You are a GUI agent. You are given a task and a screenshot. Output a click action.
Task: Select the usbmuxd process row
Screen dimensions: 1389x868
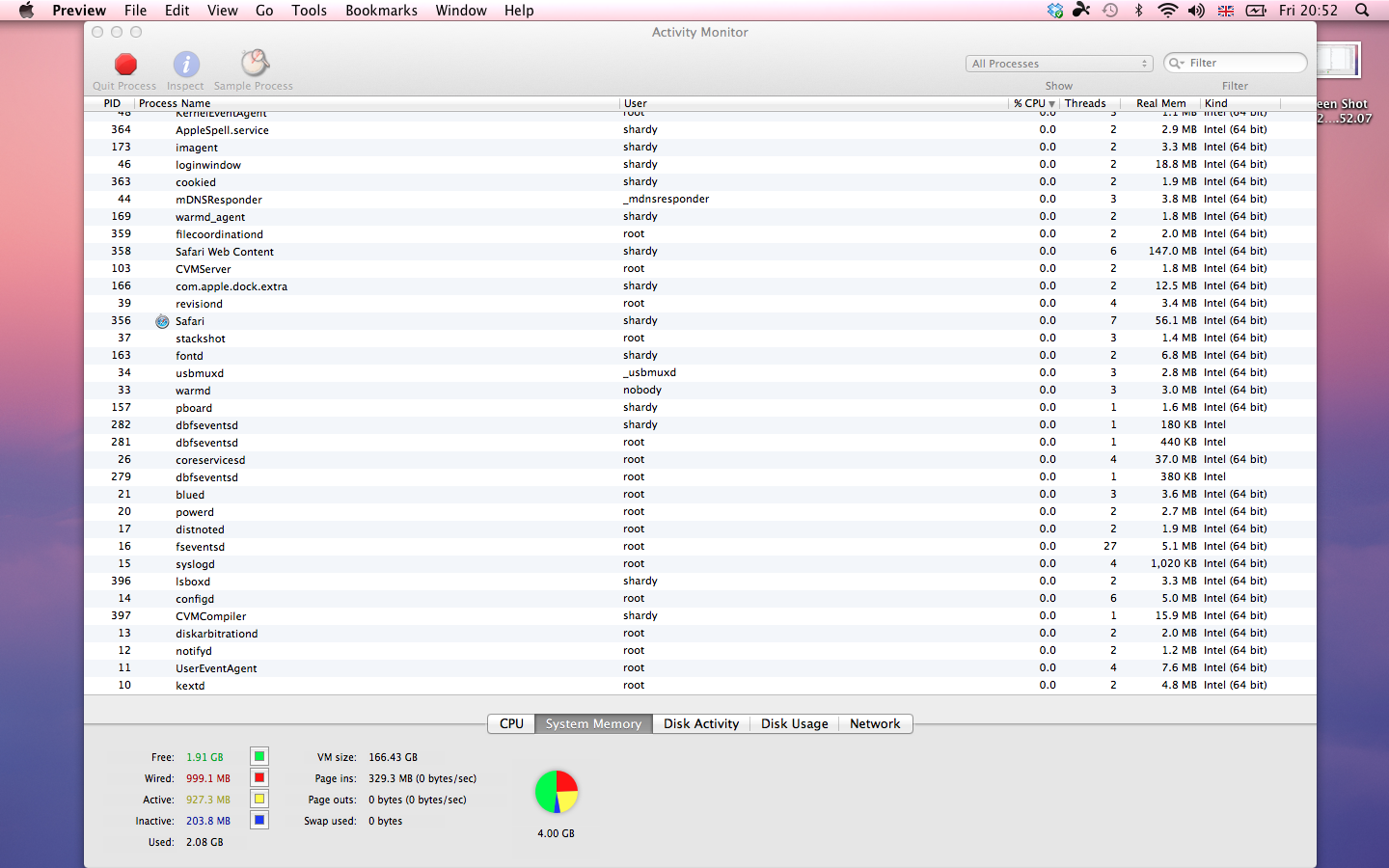(x=700, y=373)
